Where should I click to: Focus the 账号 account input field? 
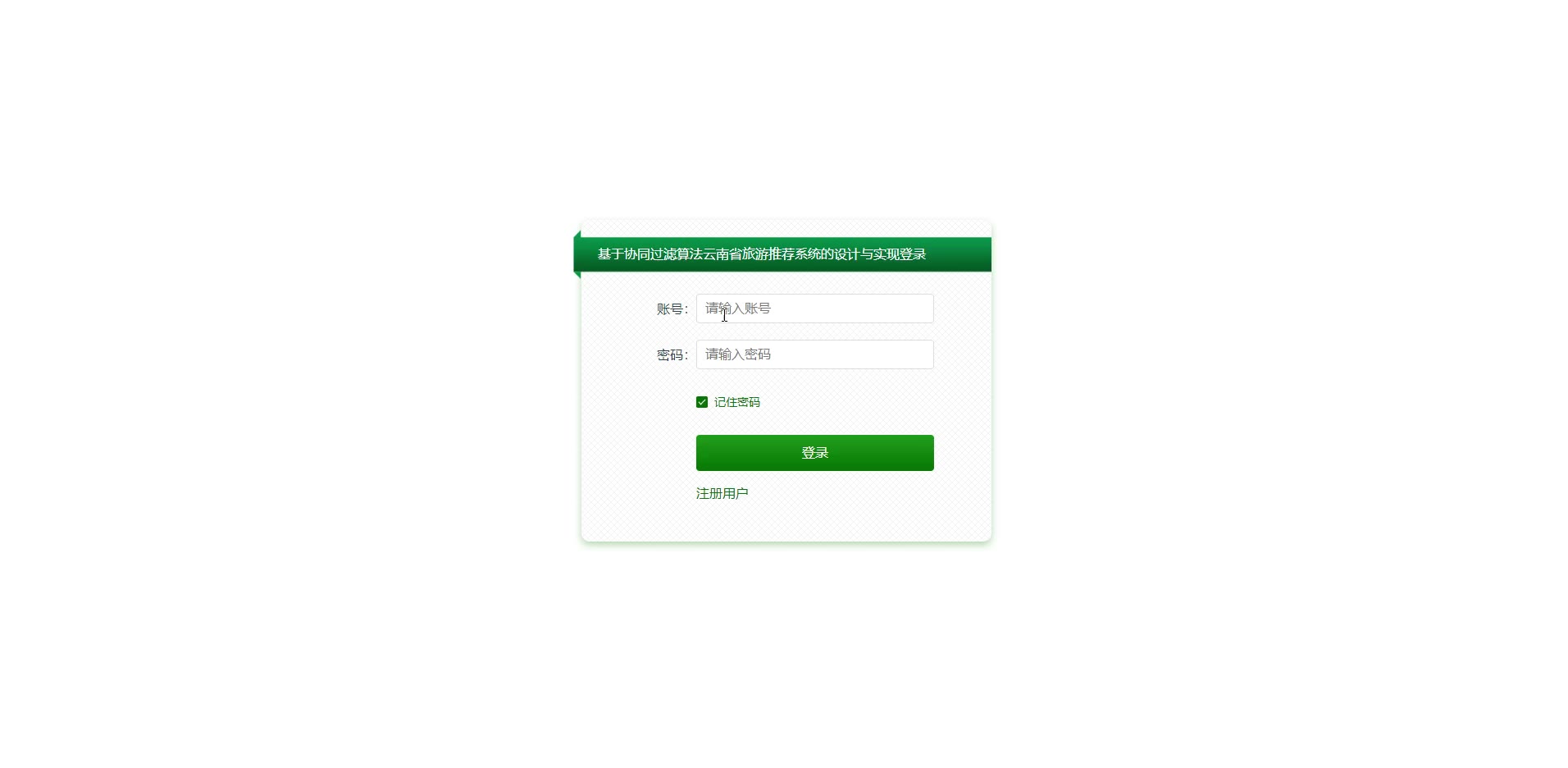[814, 309]
